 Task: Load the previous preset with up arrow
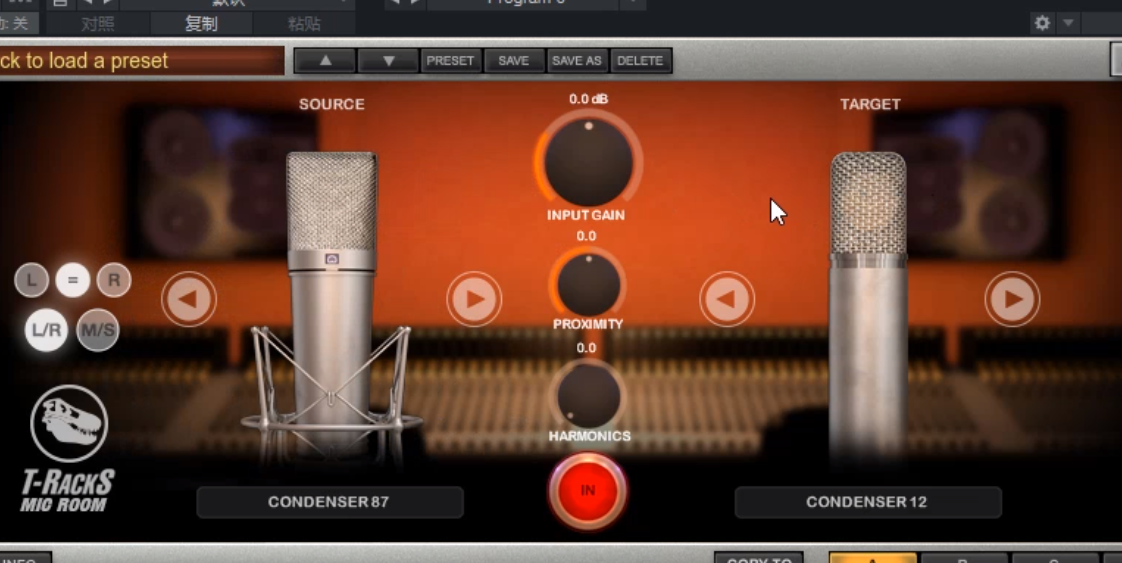coord(326,61)
